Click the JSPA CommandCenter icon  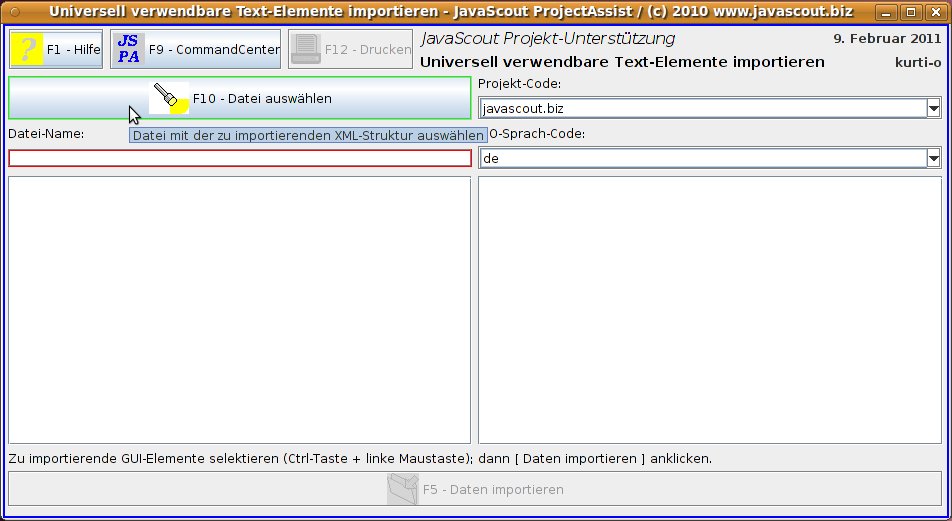(x=129, y=49)
